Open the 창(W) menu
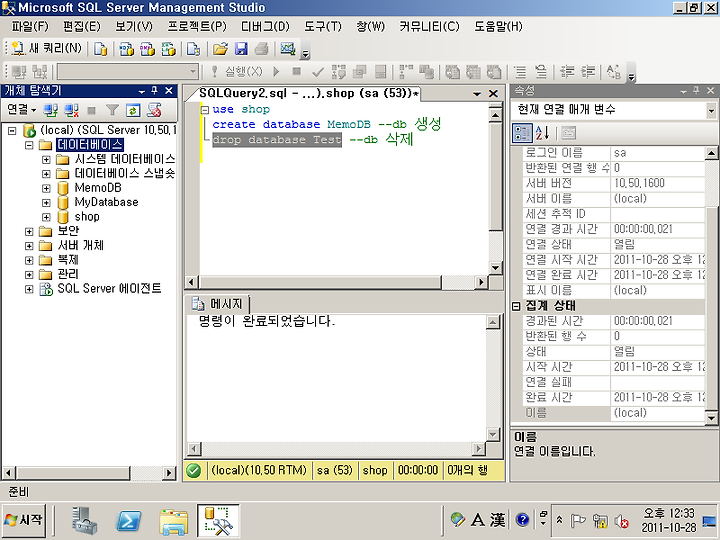720x540 pixels. click(x=371, y=27)
